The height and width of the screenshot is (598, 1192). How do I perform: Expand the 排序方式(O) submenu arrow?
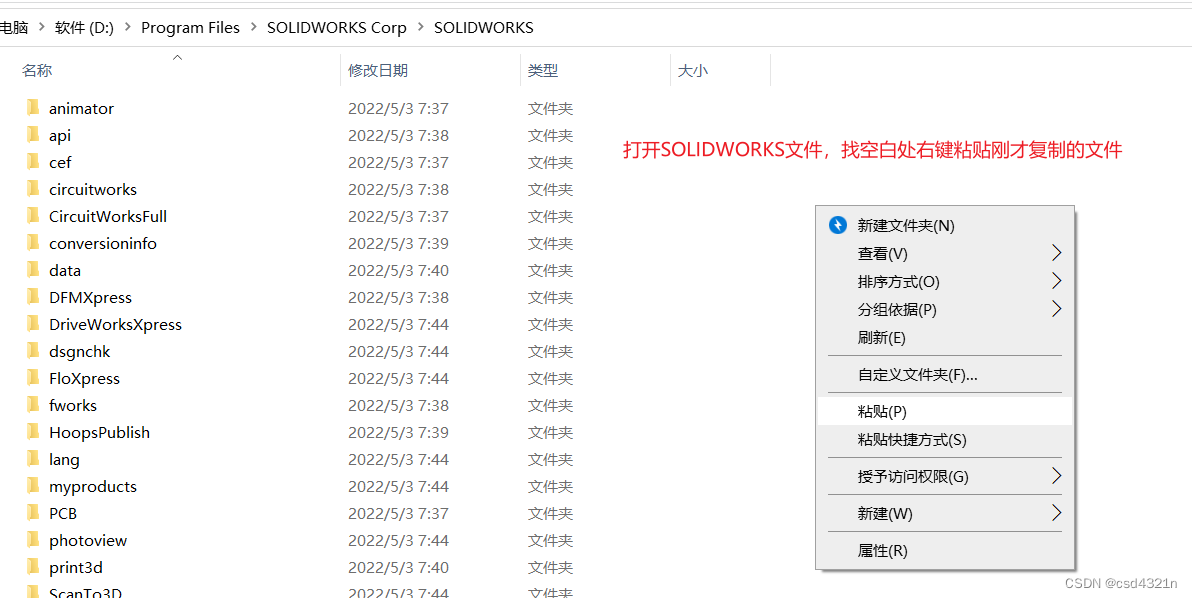(1056, 281)
